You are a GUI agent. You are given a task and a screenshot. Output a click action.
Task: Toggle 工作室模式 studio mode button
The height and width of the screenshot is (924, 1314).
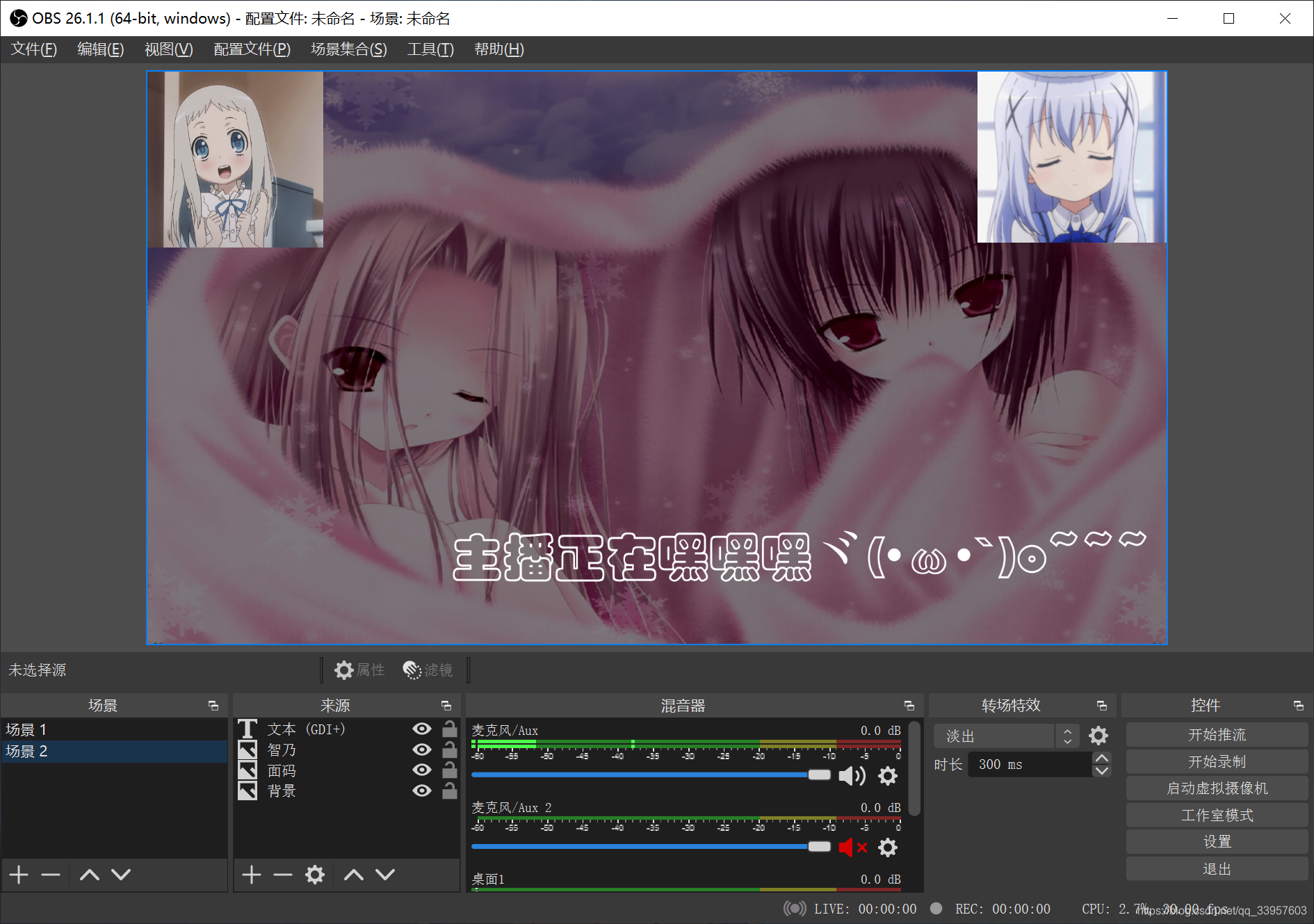tap(1217, 816)
